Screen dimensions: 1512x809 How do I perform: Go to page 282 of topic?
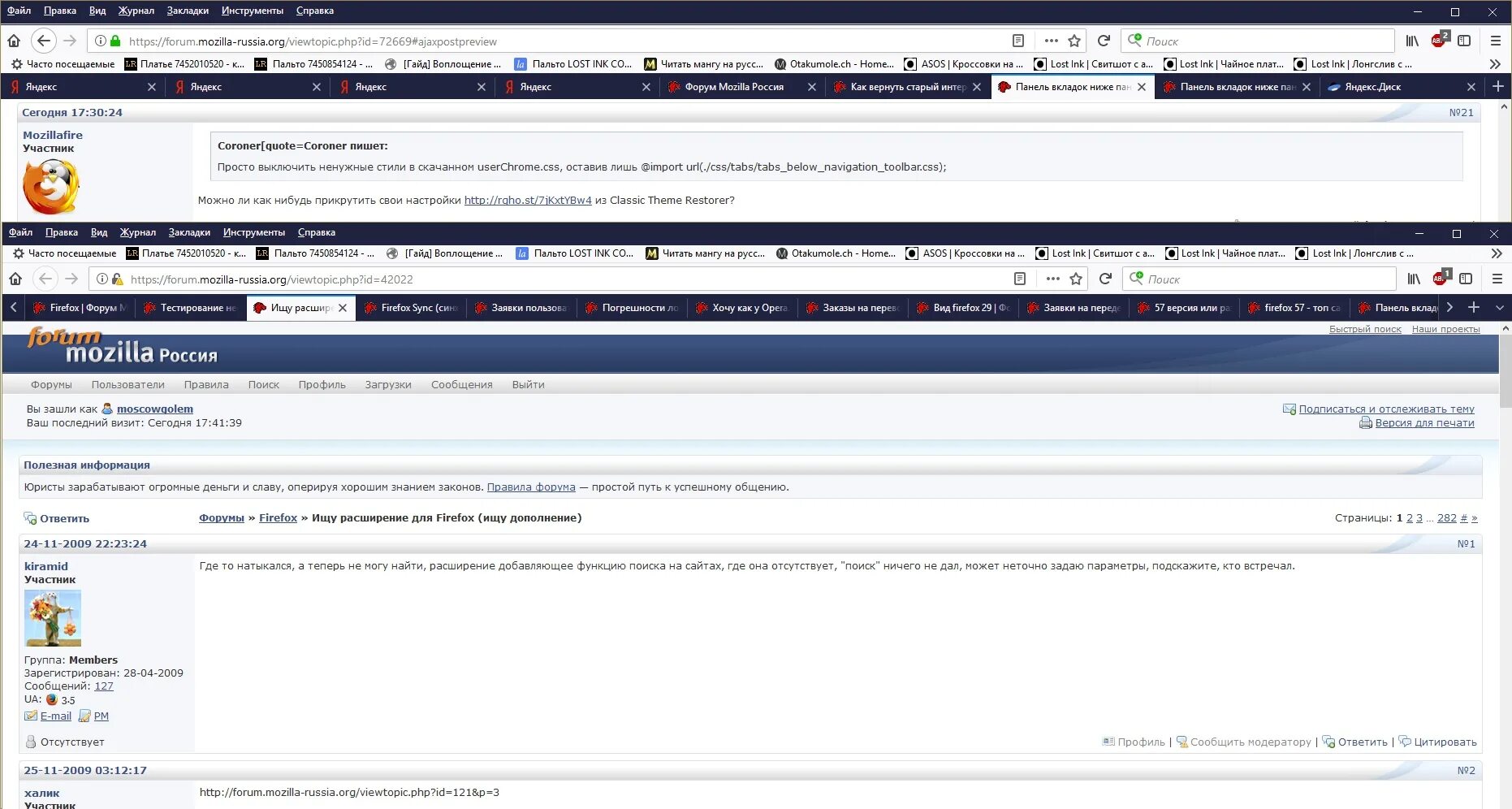1447,517
